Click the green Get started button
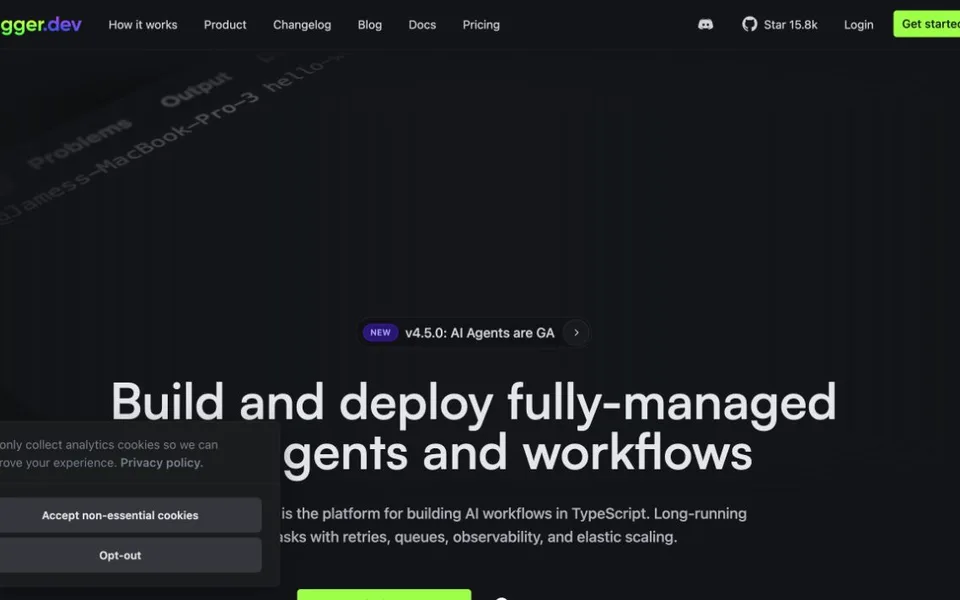Viewport: 960px width, 600px height. point(927,24)
